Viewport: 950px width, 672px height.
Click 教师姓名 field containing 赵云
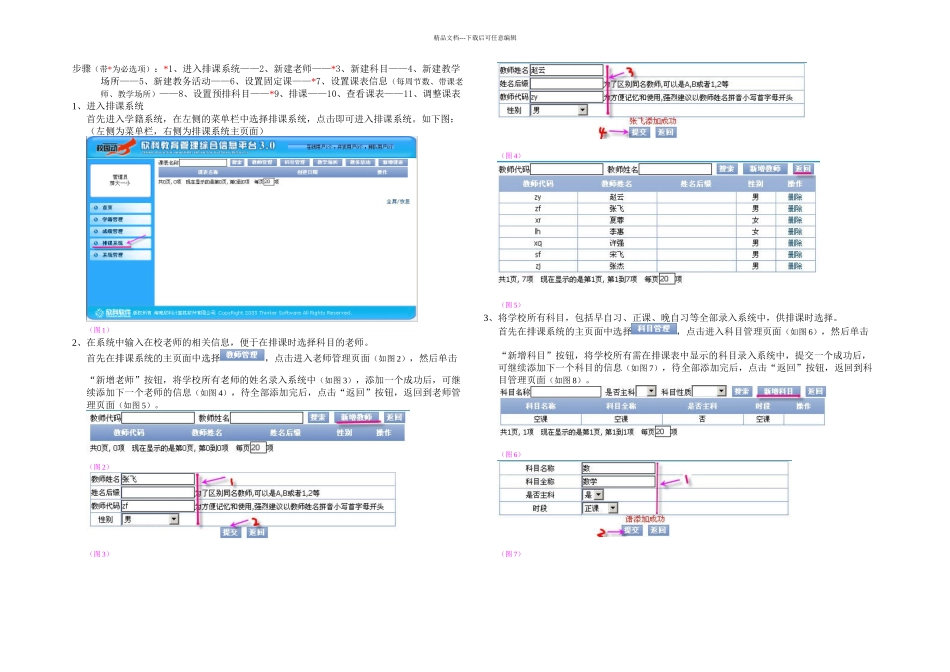tap(566, 70)
